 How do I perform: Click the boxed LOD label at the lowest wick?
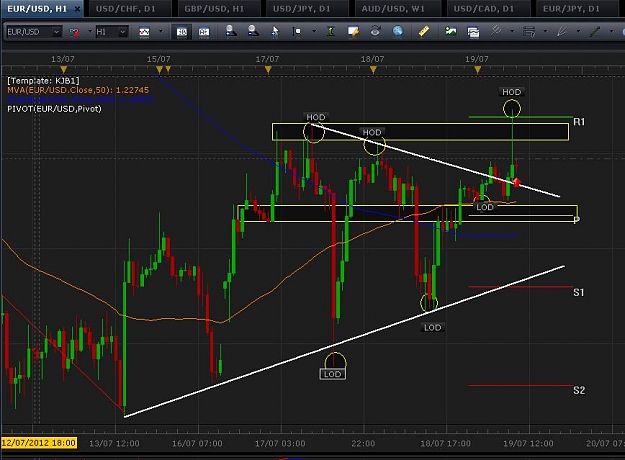coord(332,374)
